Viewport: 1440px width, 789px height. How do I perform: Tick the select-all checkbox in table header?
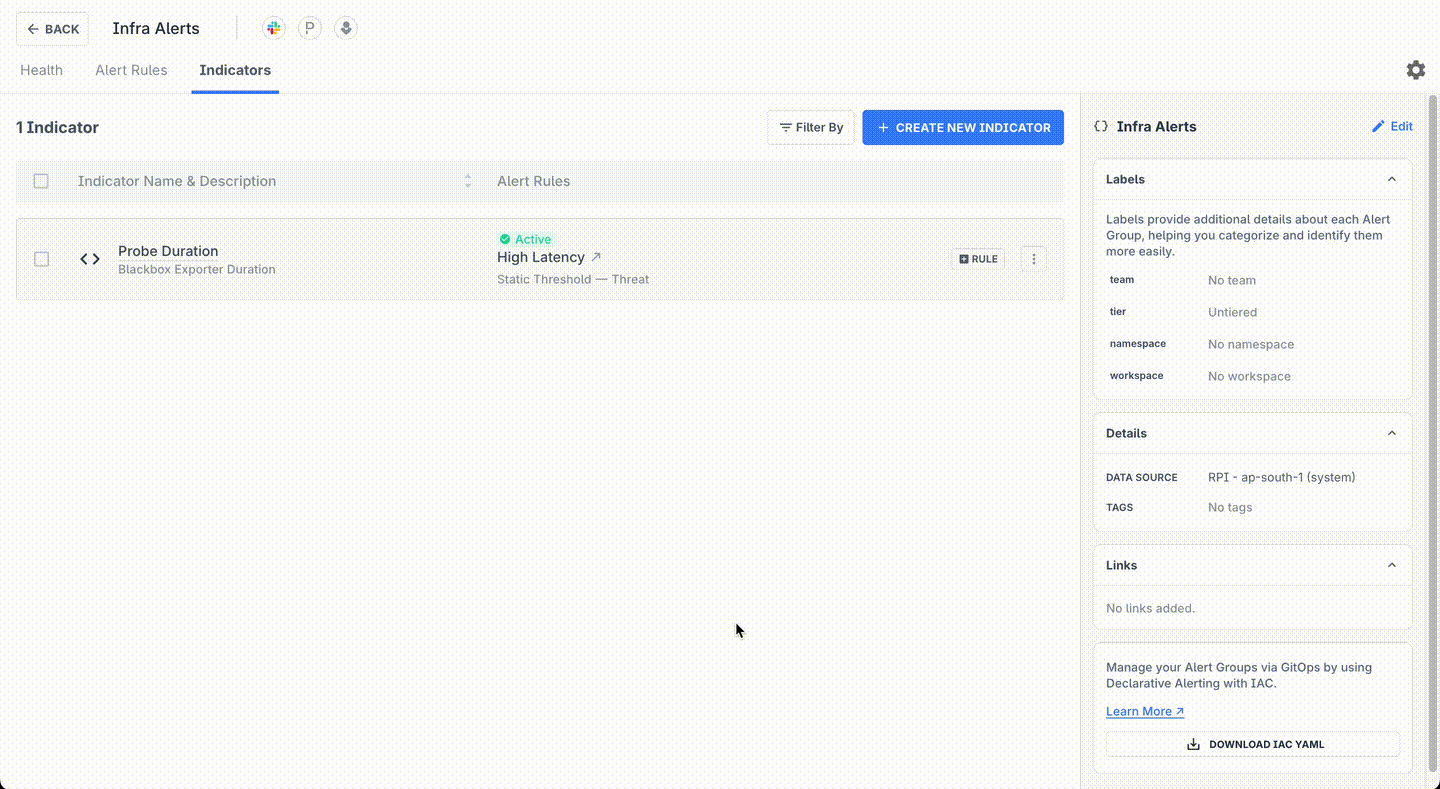[x=41, y=181]
